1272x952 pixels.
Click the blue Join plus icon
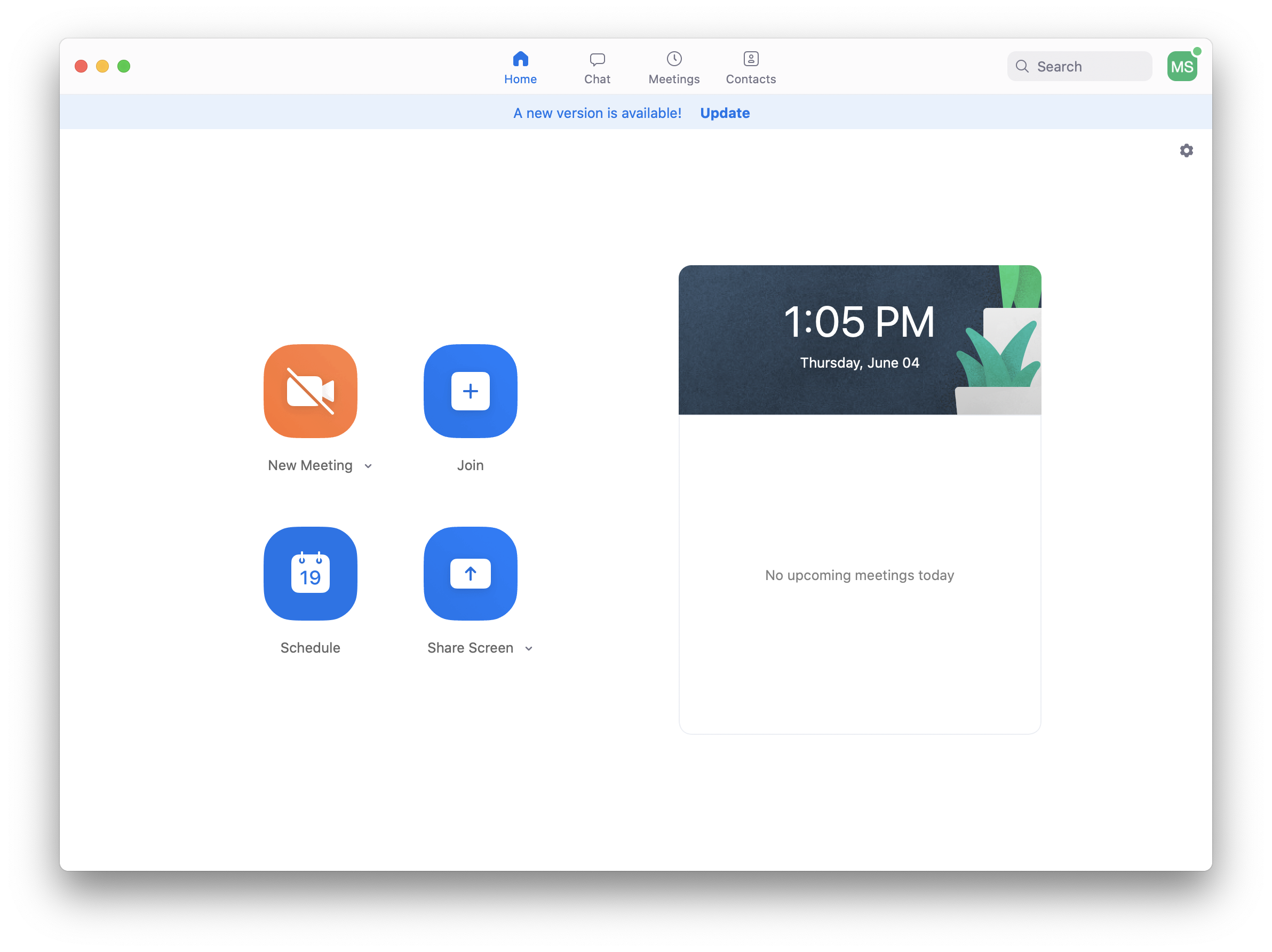pos(470,391)
